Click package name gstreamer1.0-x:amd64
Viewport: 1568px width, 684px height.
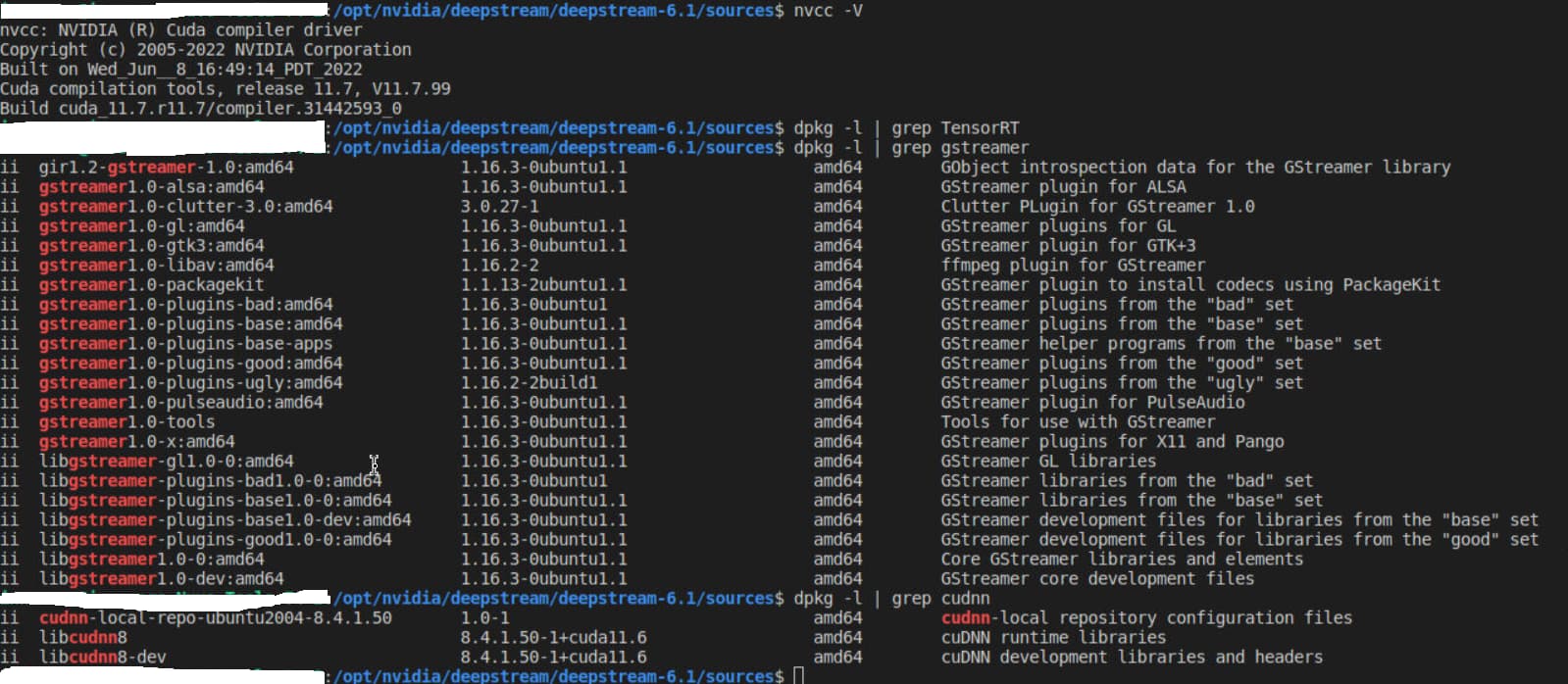[x=137, y=442]
